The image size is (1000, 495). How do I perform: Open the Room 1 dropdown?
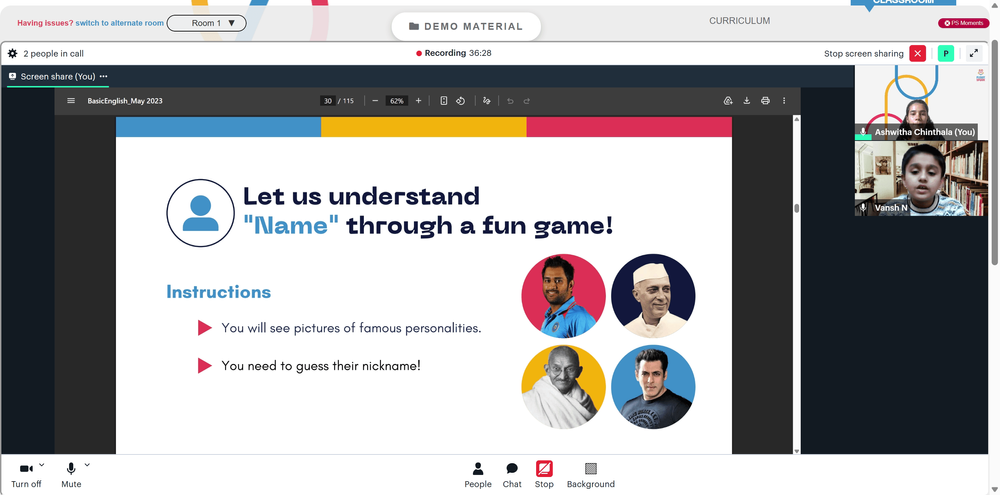206,23
